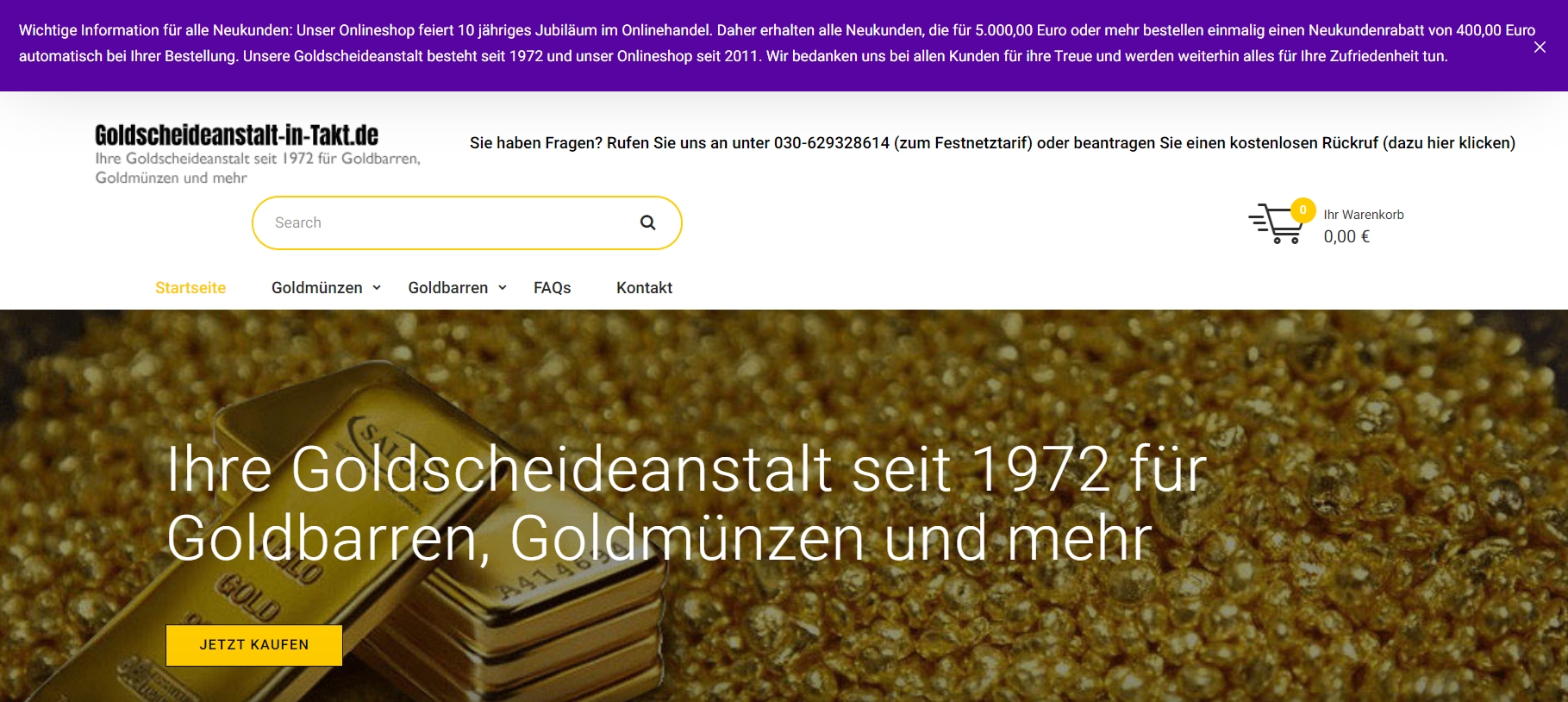Viewport: 1568px width, 702px height.
Task: Expand the Goldmünzen dropdown arrow
Action: (x=377, y=288)
